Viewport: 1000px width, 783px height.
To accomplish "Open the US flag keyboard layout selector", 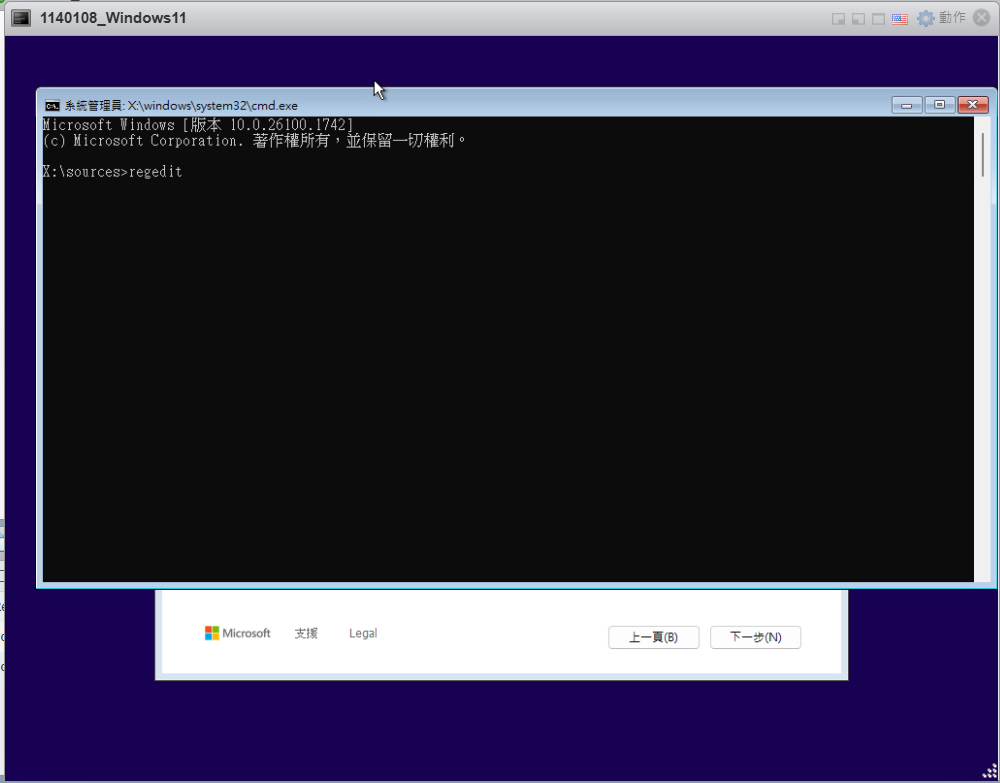I will pos(899,18).
